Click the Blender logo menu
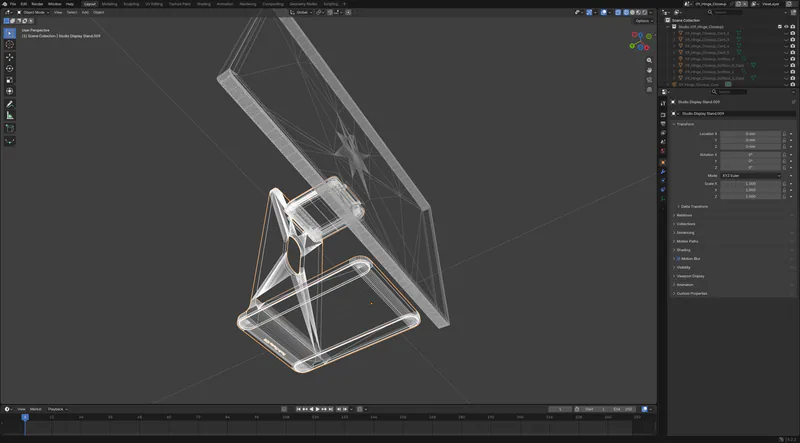 click(4, 4)
